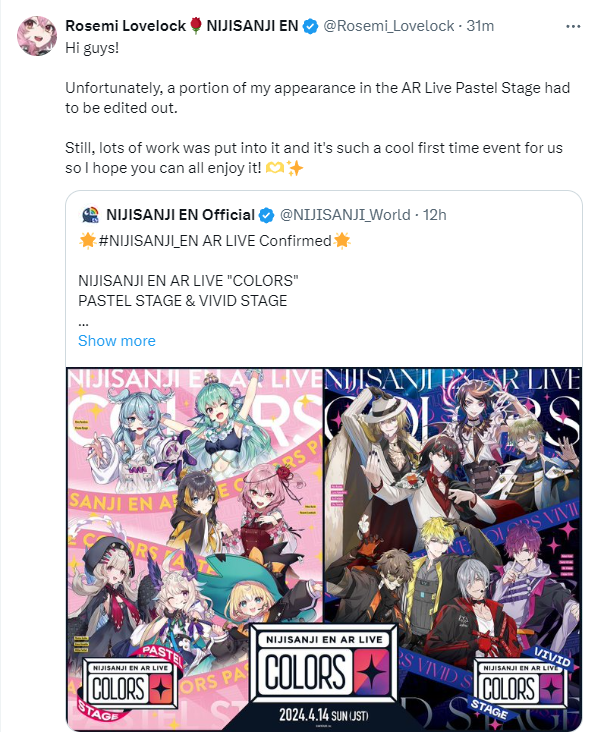Open the Pastel Stage poster image
This screenshot has width=599, height=732.
194,549
